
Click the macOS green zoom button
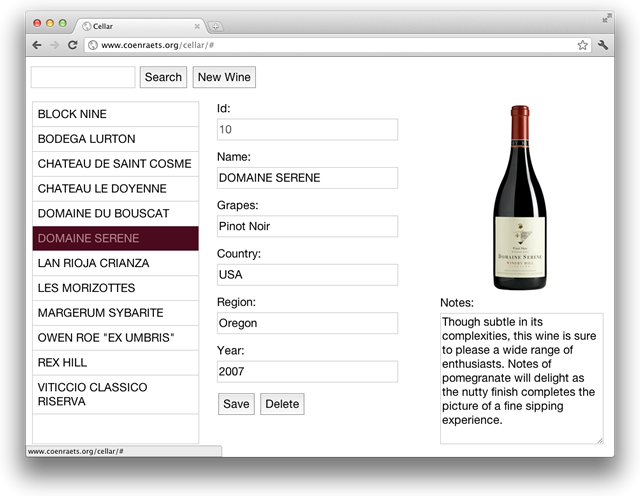pyautogui.click(x=62, y=23)
